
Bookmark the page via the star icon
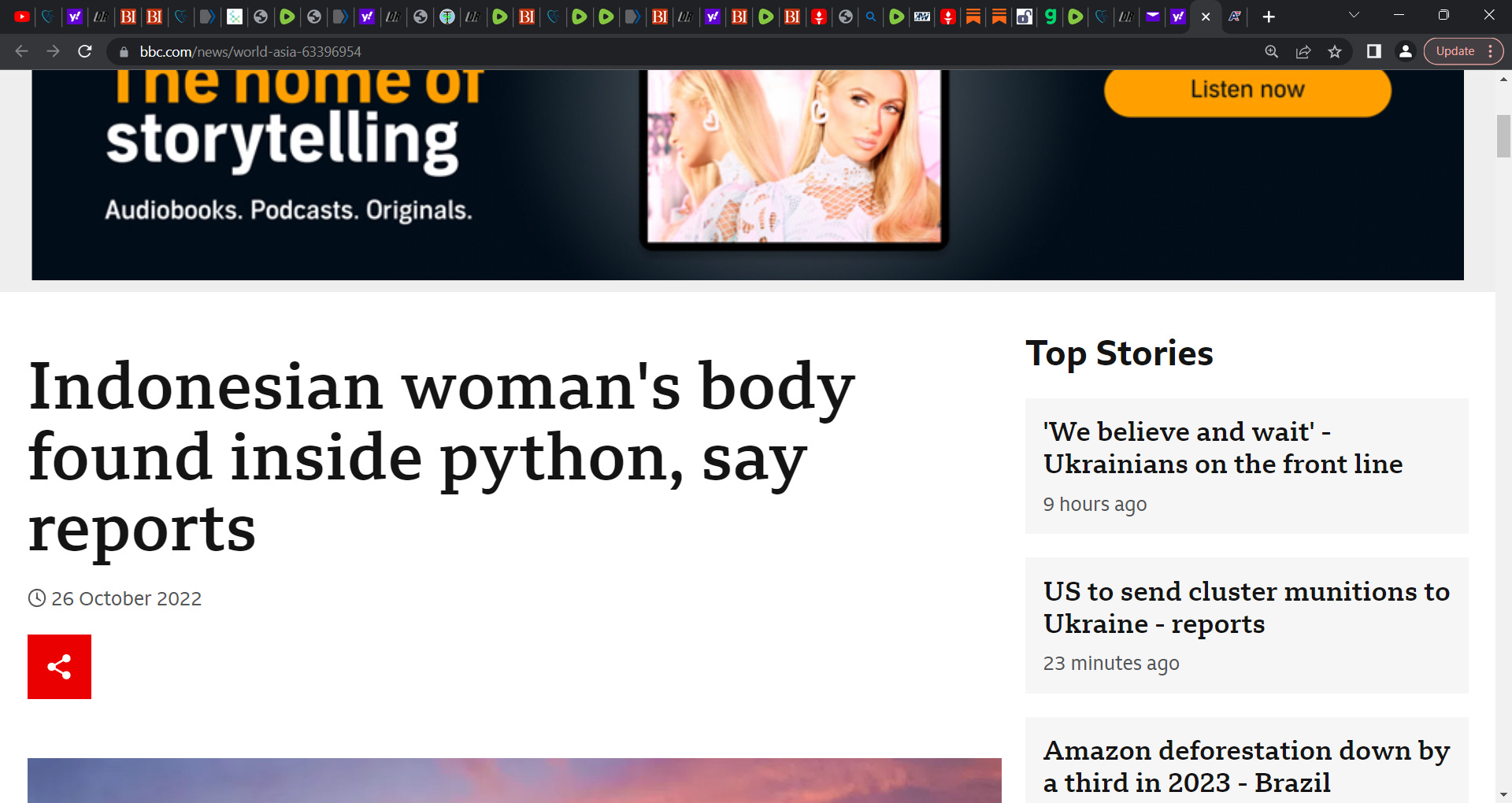(x=1335, y=51)
